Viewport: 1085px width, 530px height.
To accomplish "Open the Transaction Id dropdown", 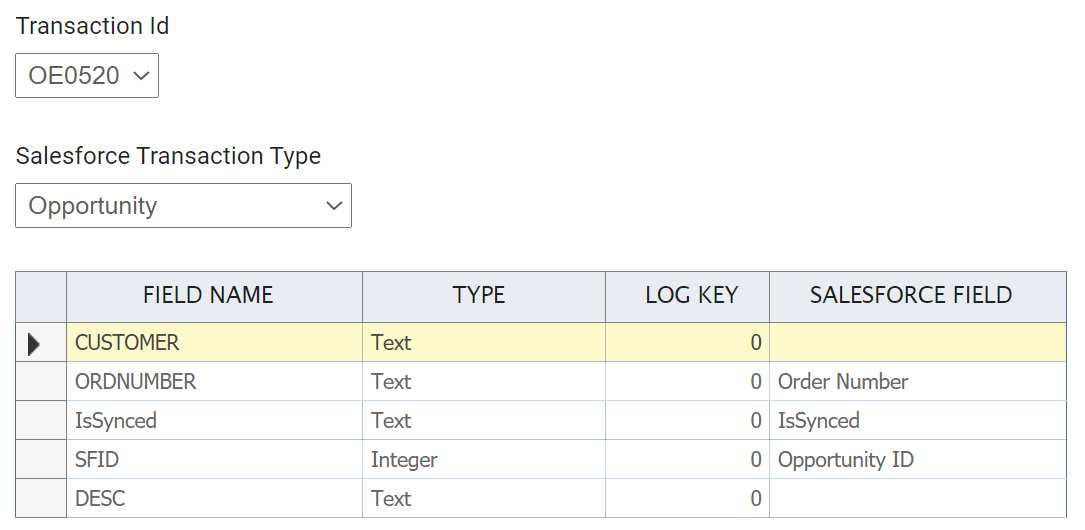I will (x=87, y=76).
